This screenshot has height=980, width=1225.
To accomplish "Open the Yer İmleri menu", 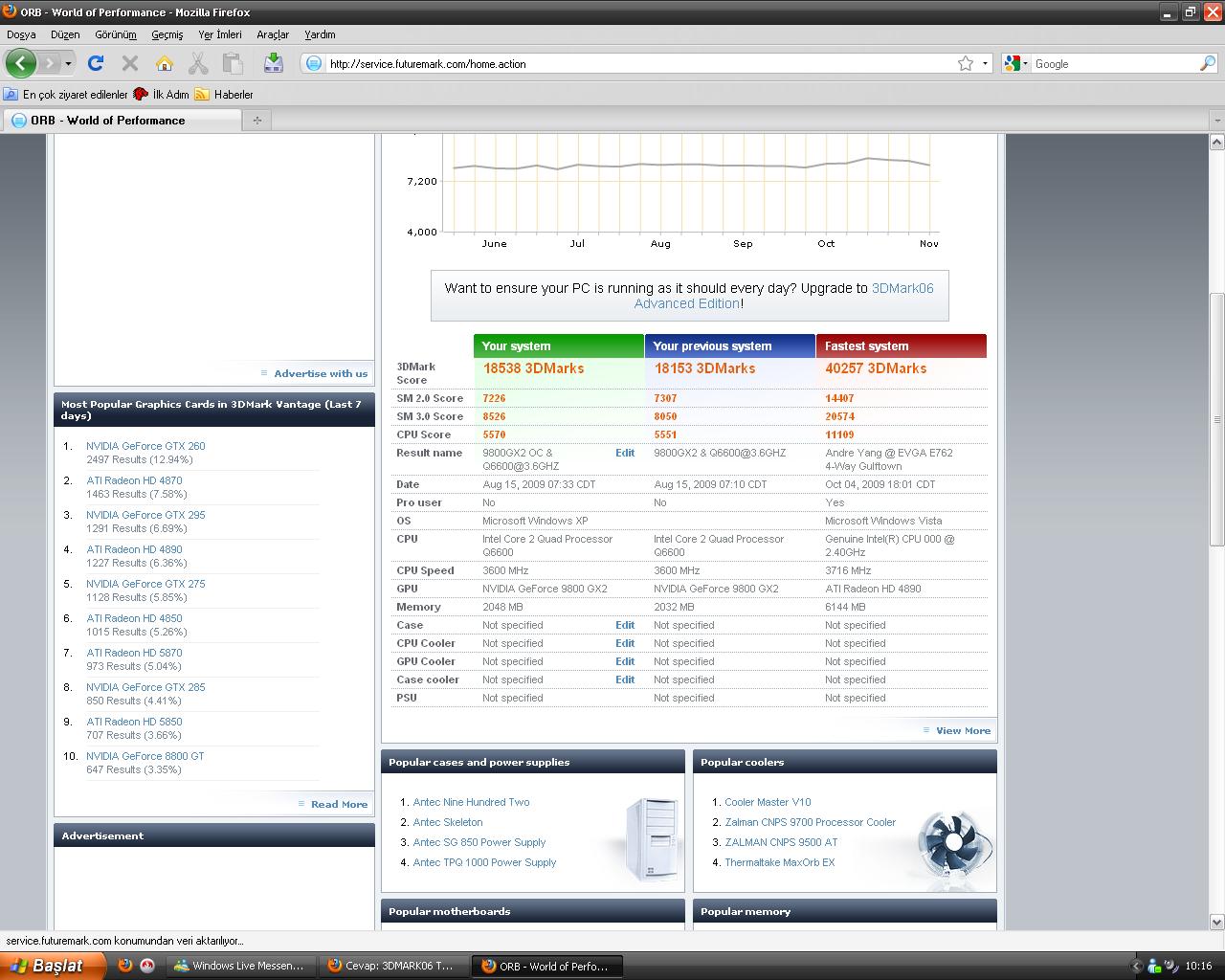I will (220, 34).
